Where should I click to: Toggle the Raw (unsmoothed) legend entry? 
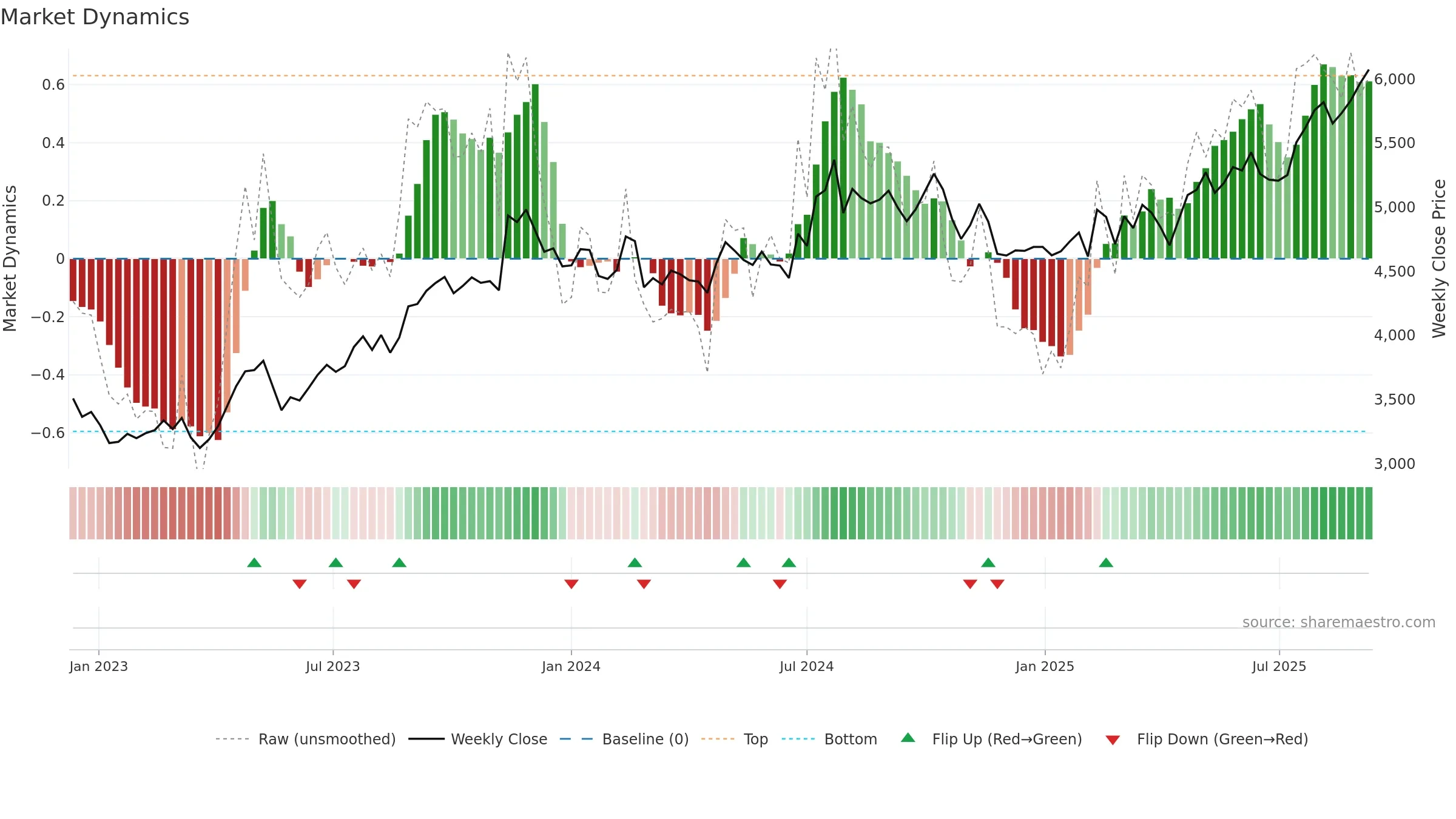point(306,739)
